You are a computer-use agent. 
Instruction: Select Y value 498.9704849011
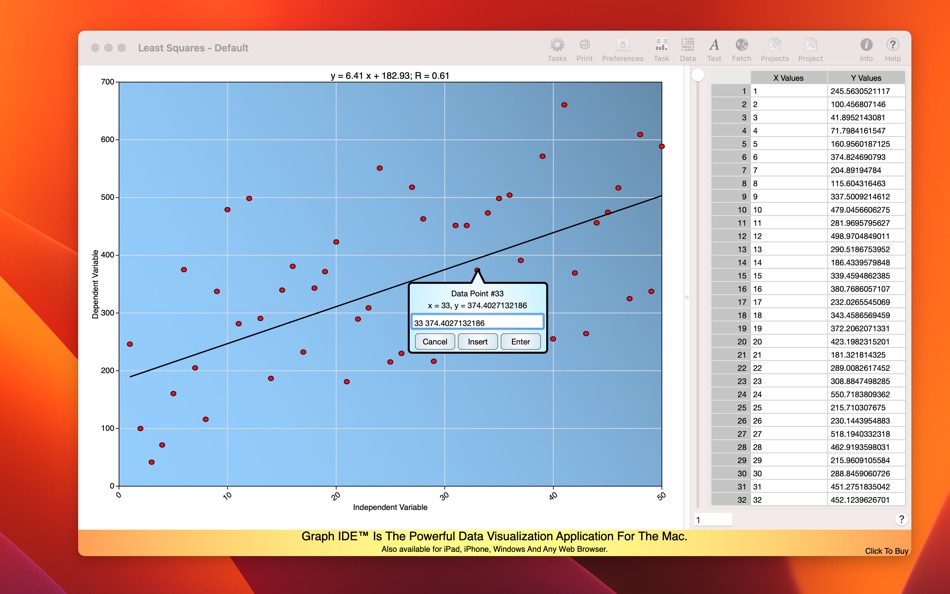866,236
